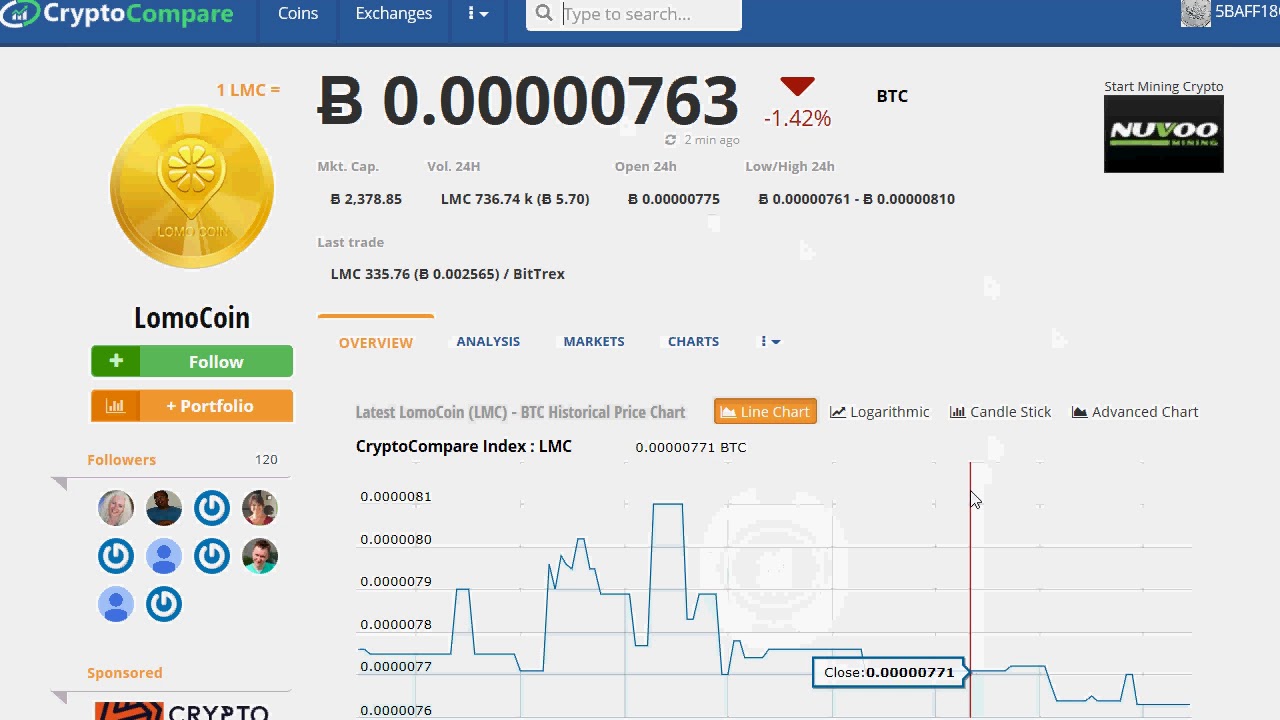Switch to the Charts tab

(x=693, y=341)
